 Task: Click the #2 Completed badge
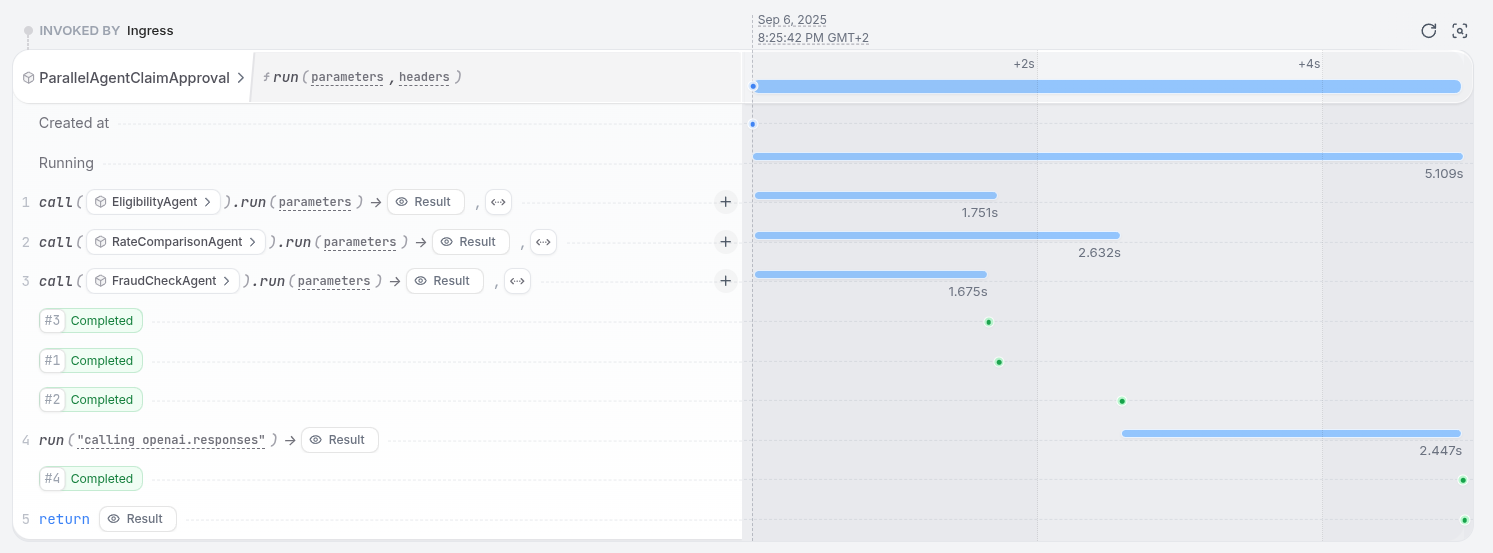click(x=91, y=400)
